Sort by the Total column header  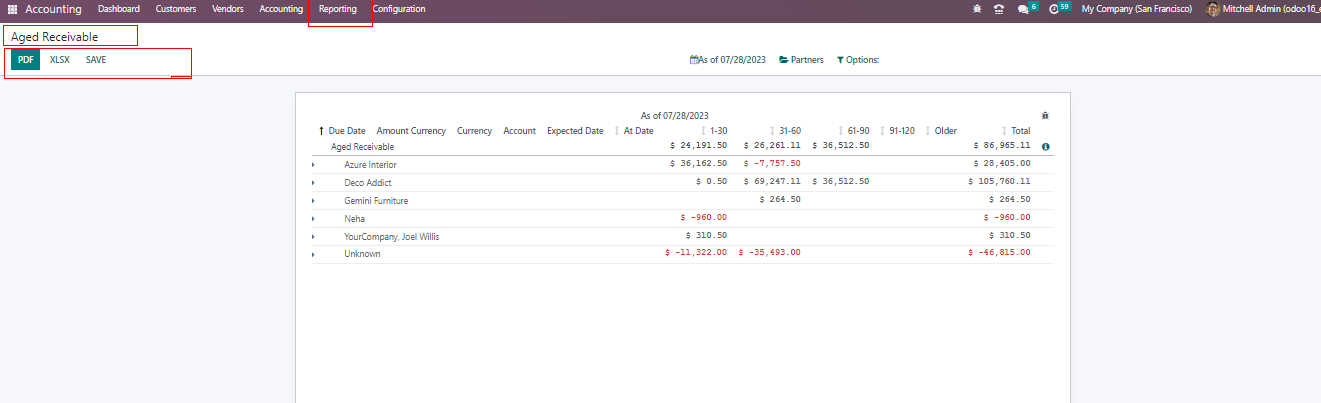click(1019, 131)
